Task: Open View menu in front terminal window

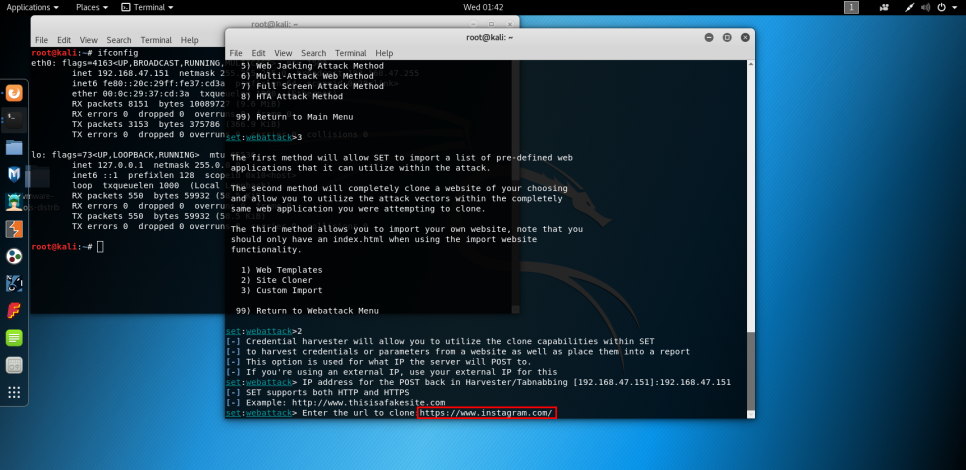Action: coord(283,53)
